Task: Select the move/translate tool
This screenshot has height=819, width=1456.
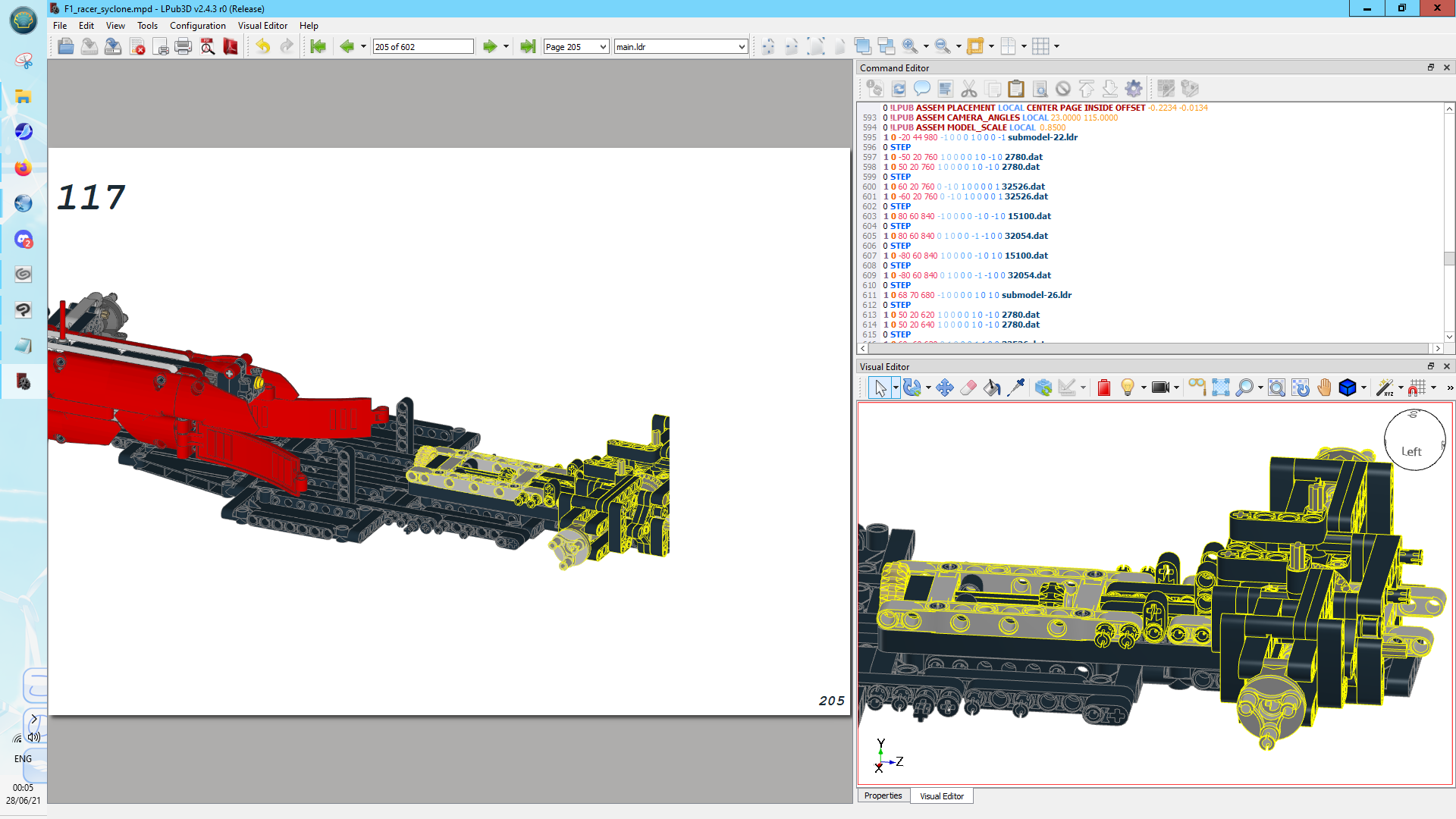Action: (944, 388)
